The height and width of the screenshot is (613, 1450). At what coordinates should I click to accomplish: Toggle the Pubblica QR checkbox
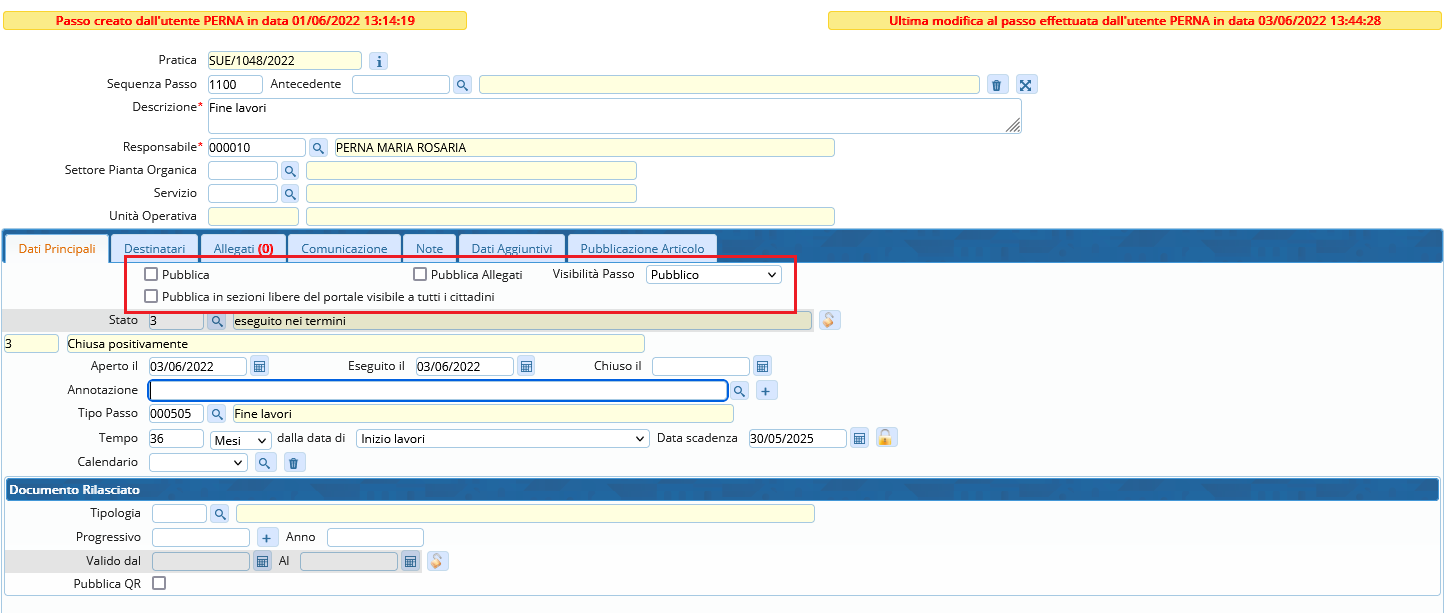(x=158, y=583)
